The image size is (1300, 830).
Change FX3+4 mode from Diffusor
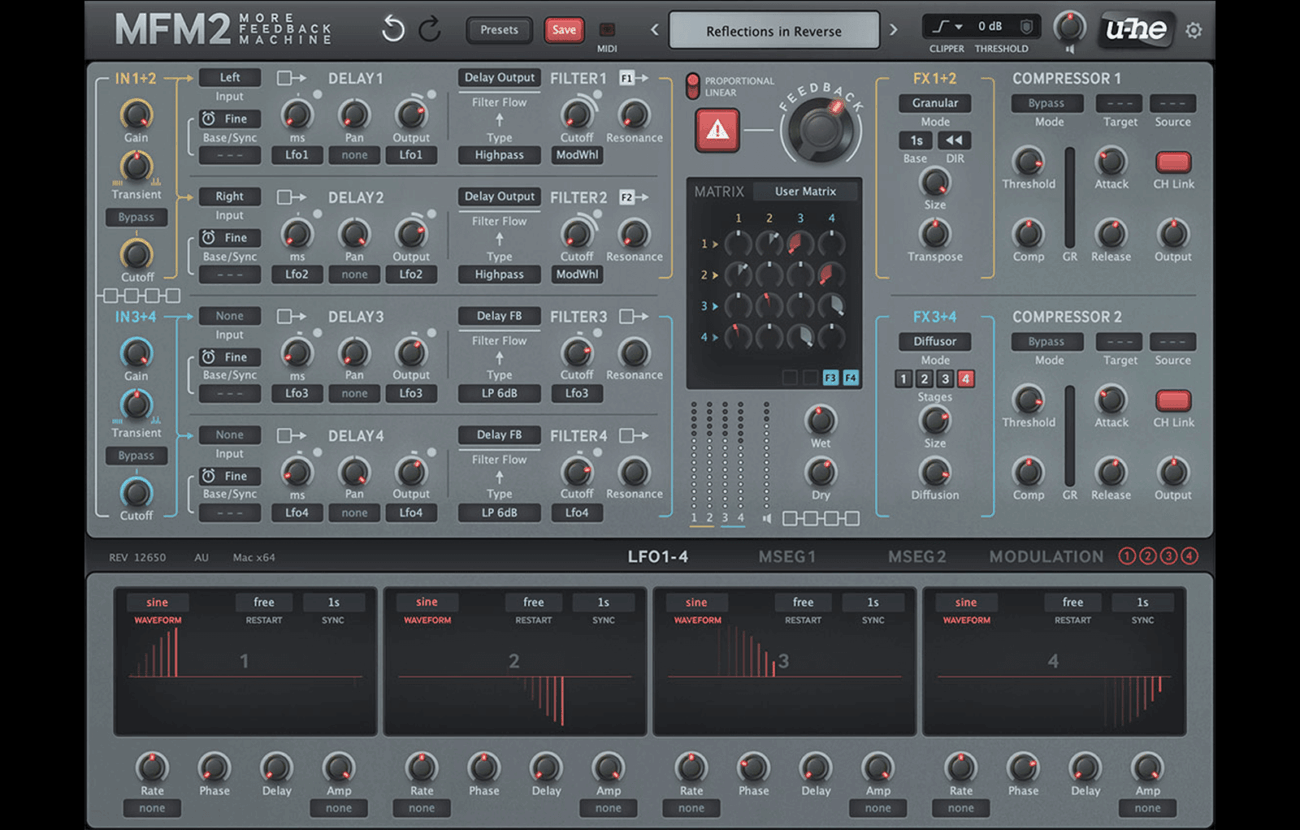(935, 341)
